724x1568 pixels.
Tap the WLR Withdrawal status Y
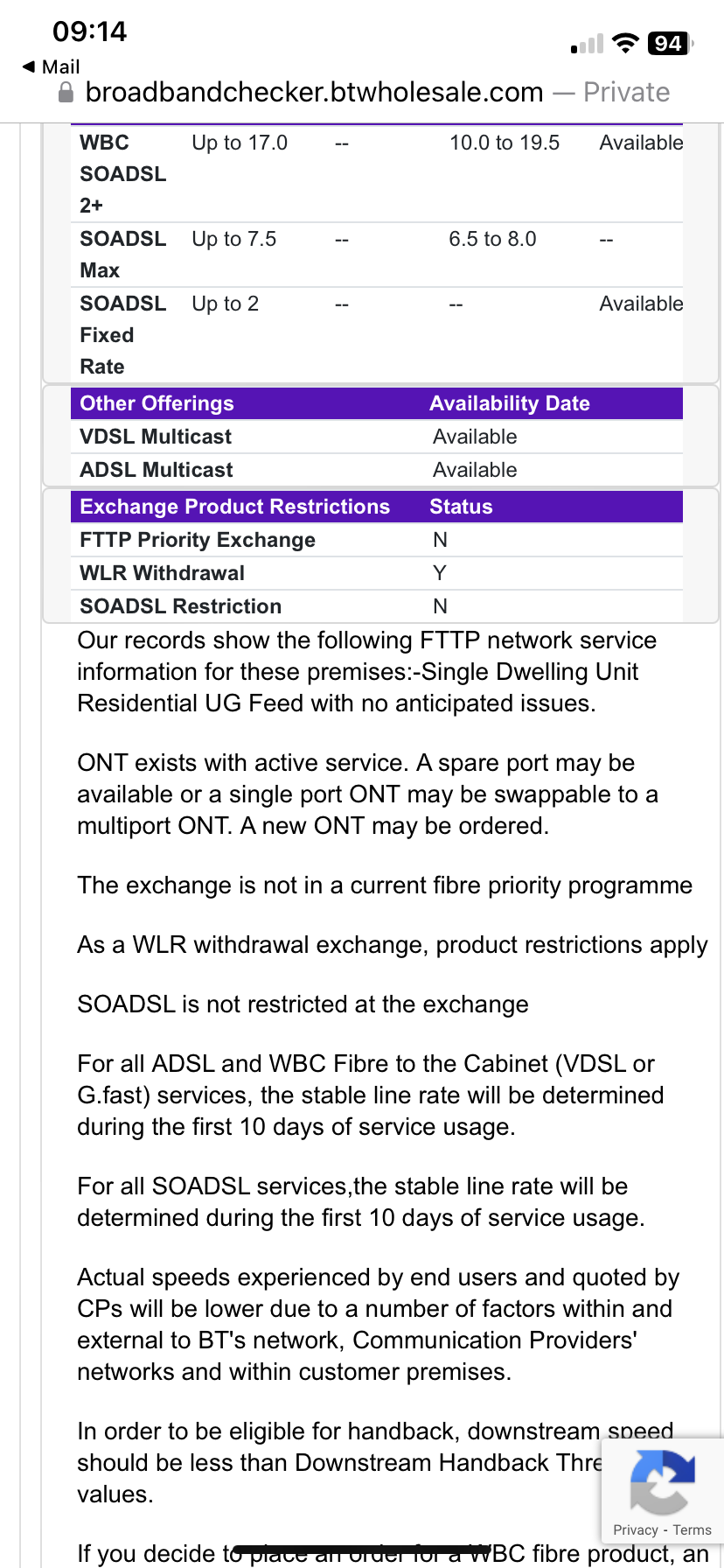[x=440, y=572]
